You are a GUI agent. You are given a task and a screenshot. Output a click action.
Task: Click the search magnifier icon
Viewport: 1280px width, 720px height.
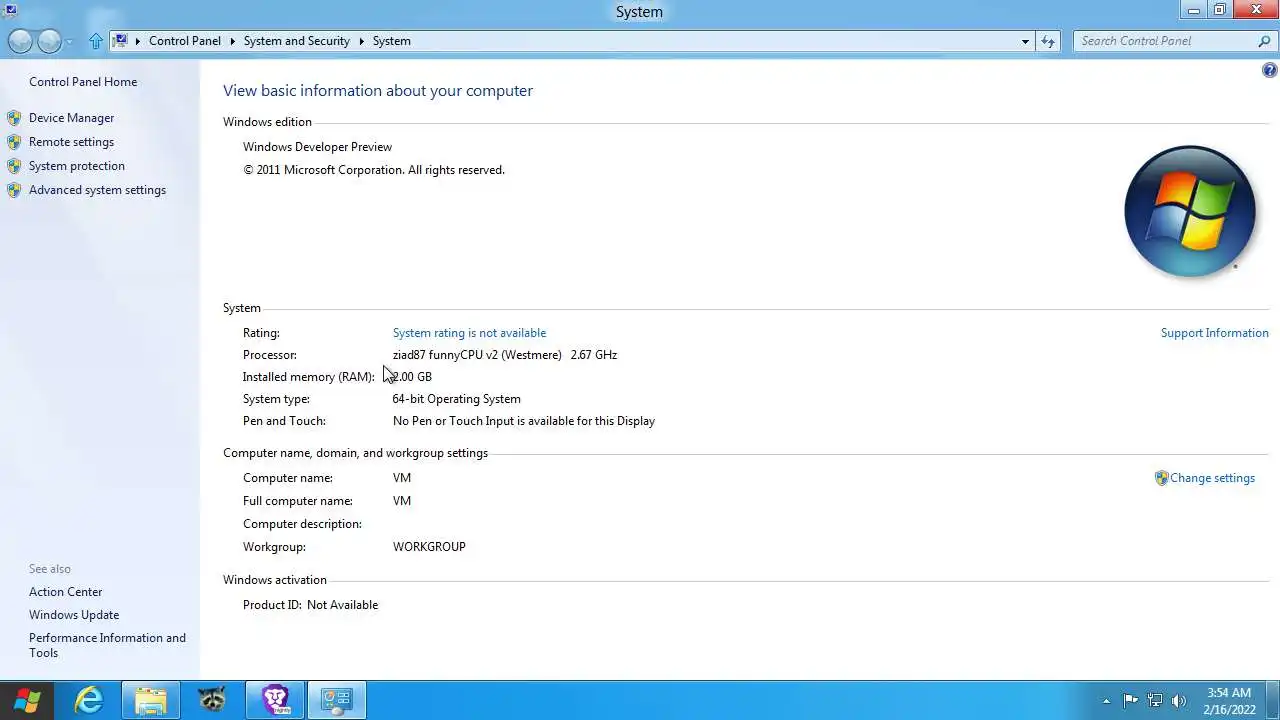1264,41
